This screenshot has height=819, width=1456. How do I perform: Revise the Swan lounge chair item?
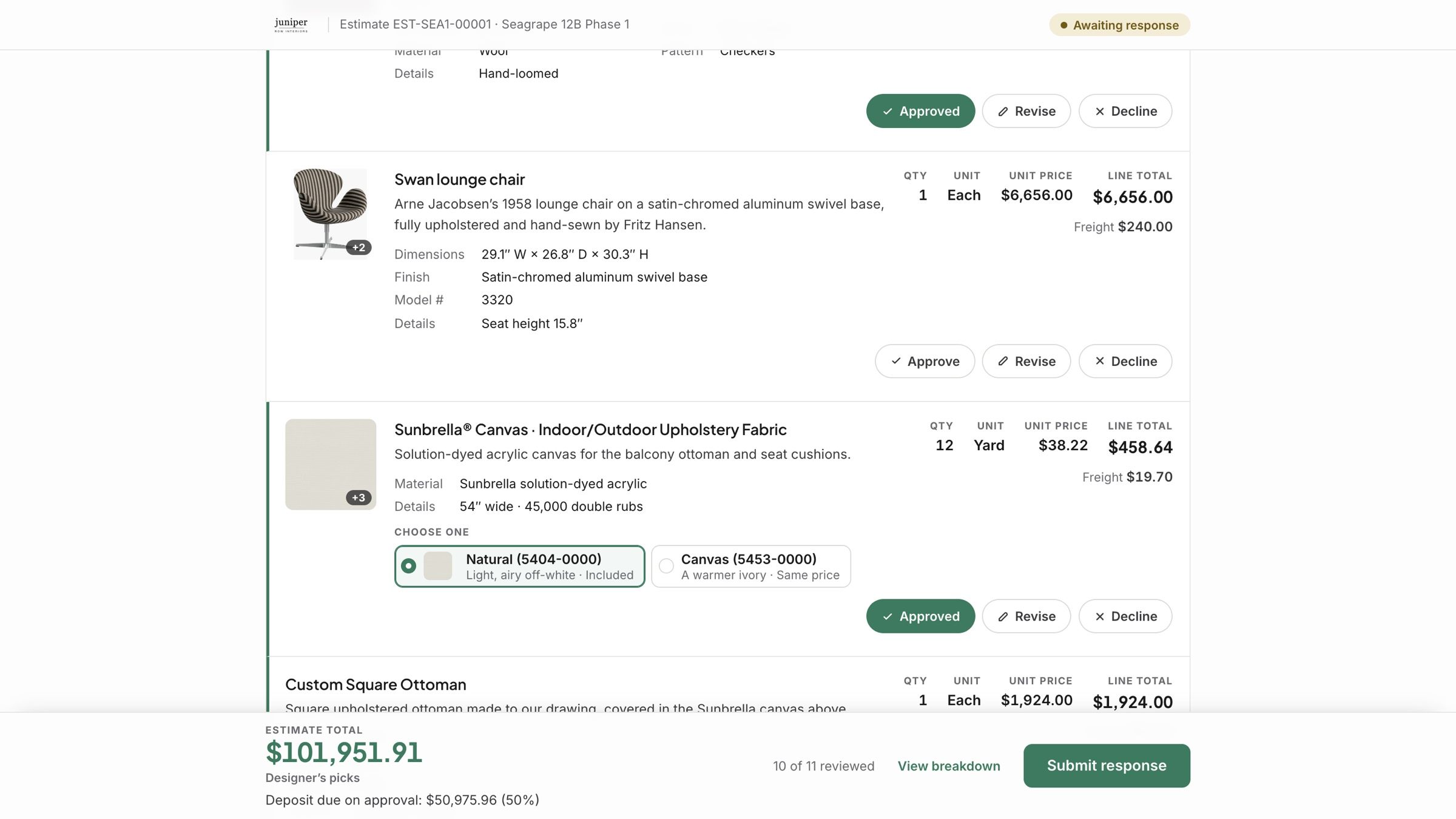[x=1026, y=362]
